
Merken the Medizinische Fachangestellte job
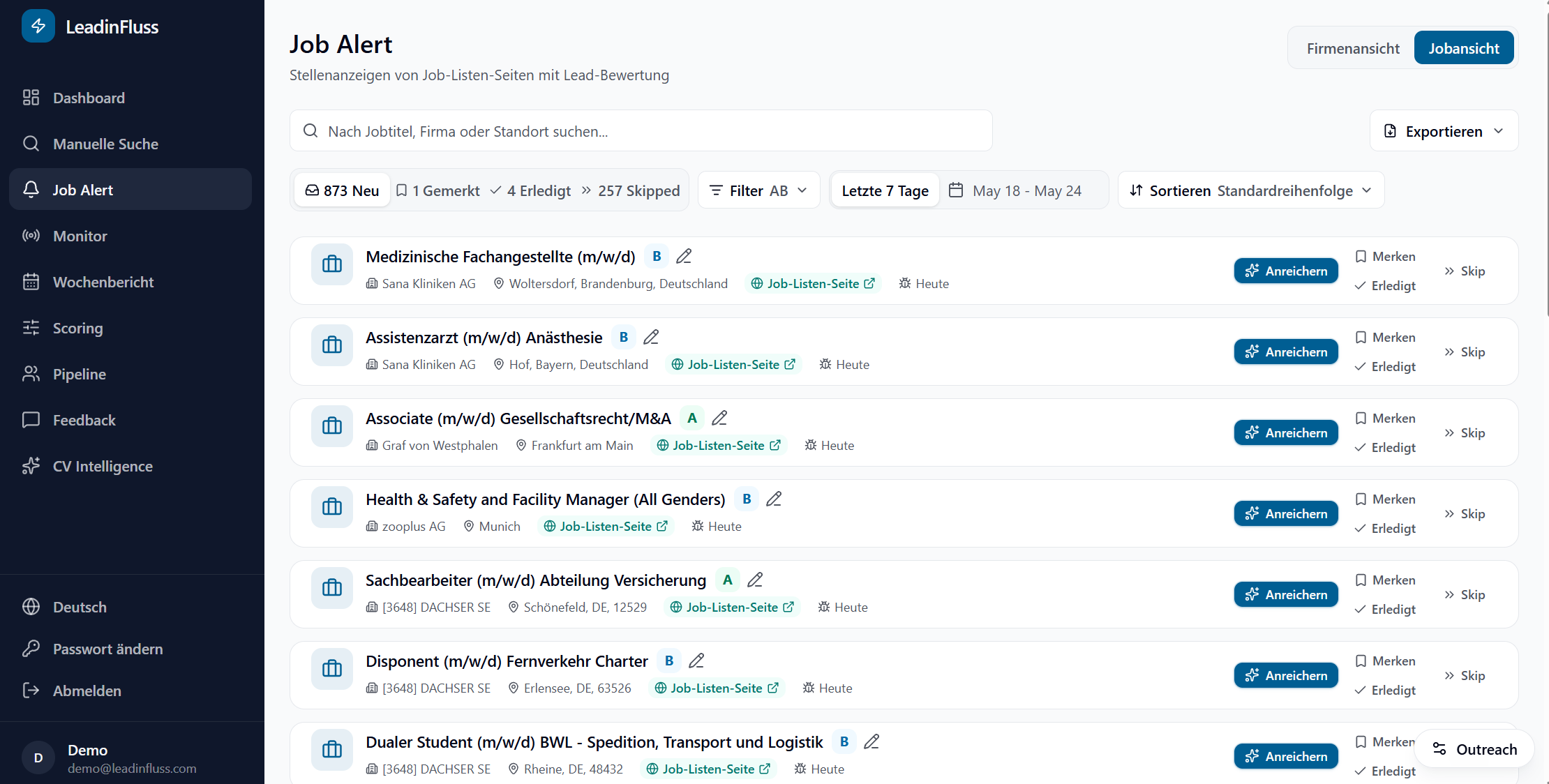point(1385,257)
